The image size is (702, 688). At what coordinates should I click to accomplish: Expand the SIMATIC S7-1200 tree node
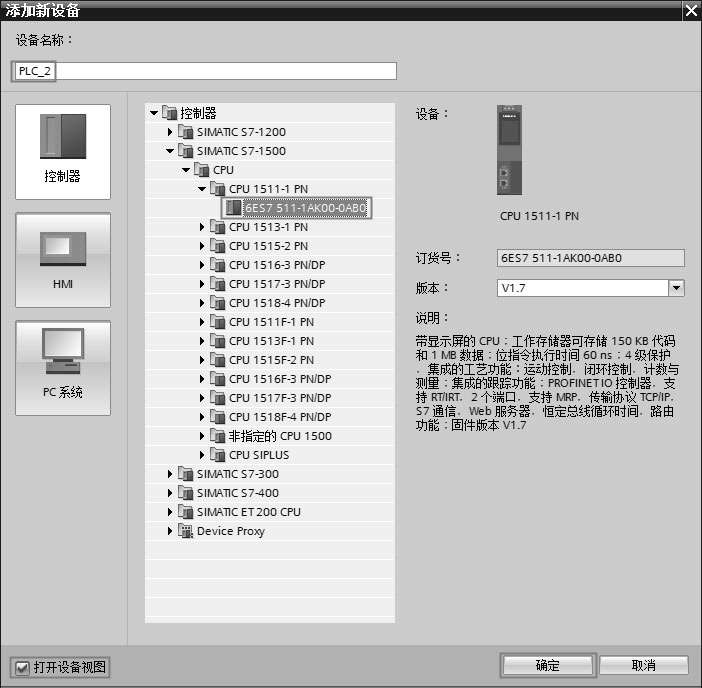(x=170, y=132)
